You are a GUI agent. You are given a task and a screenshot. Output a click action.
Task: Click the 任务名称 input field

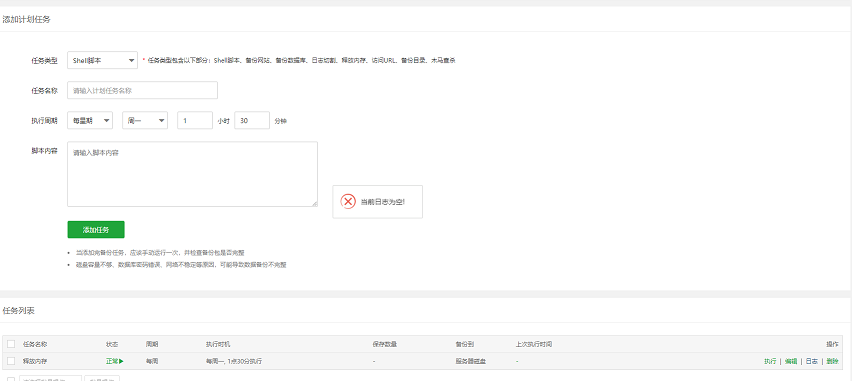(x=142, y=90)
